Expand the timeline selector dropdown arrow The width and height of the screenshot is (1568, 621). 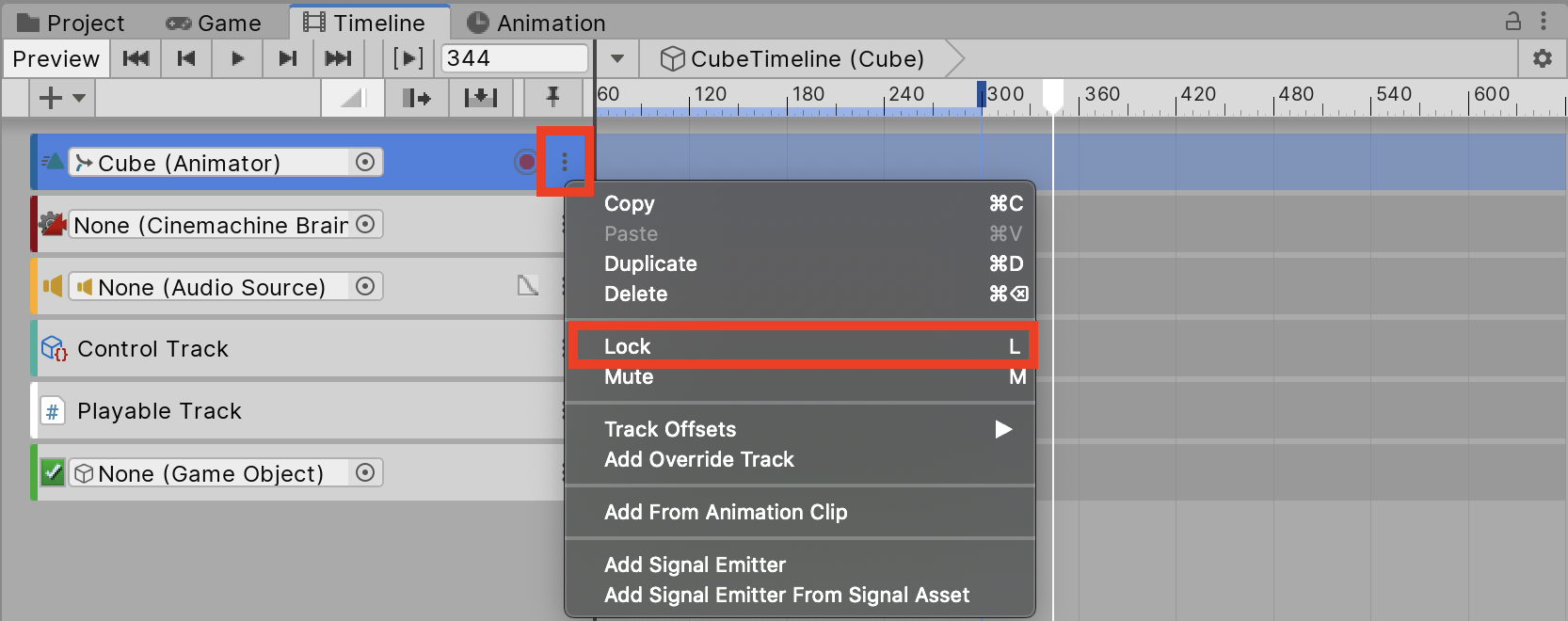(617, 58)
